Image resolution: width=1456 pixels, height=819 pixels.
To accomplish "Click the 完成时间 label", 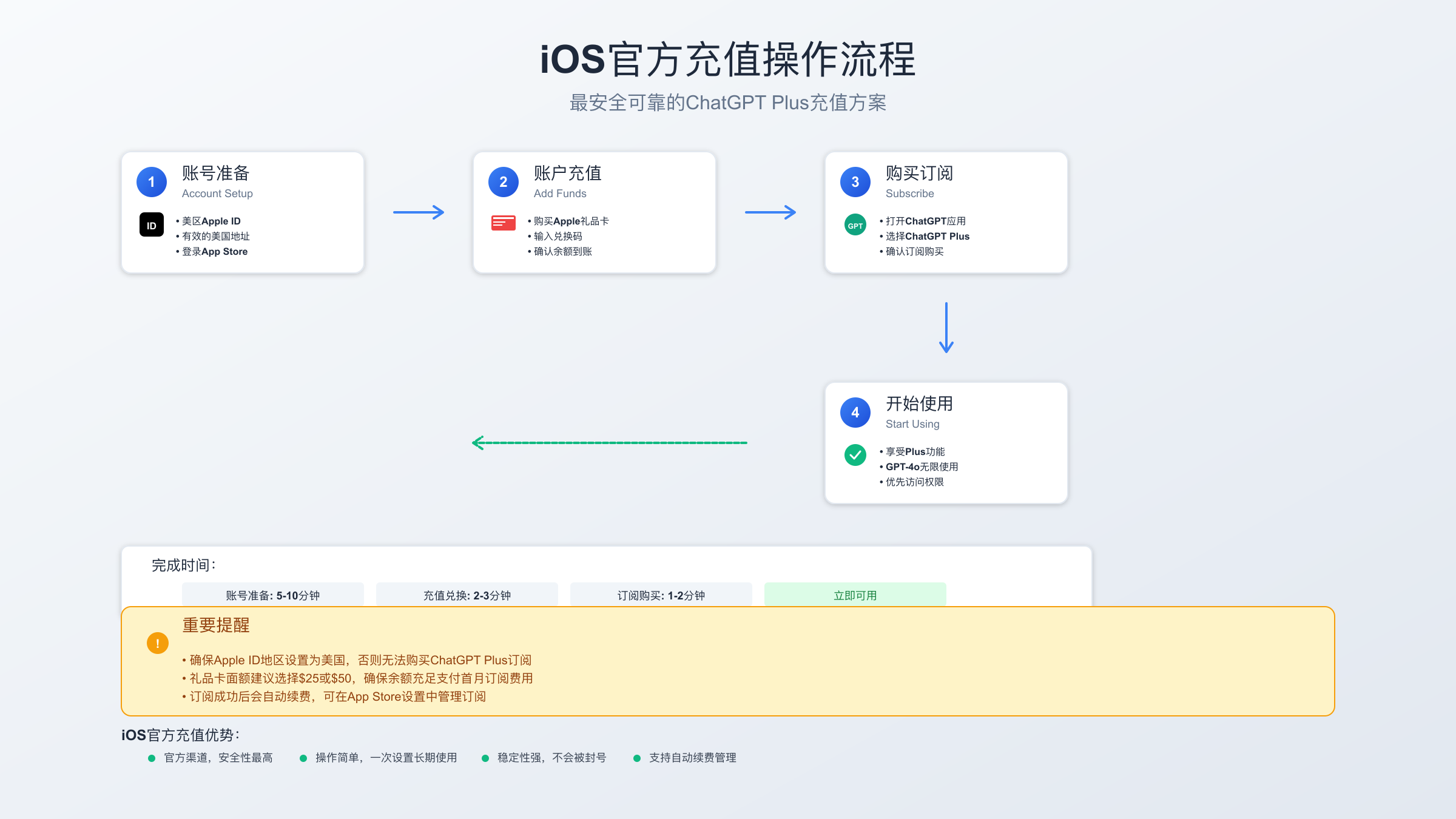I will point(184,565).
